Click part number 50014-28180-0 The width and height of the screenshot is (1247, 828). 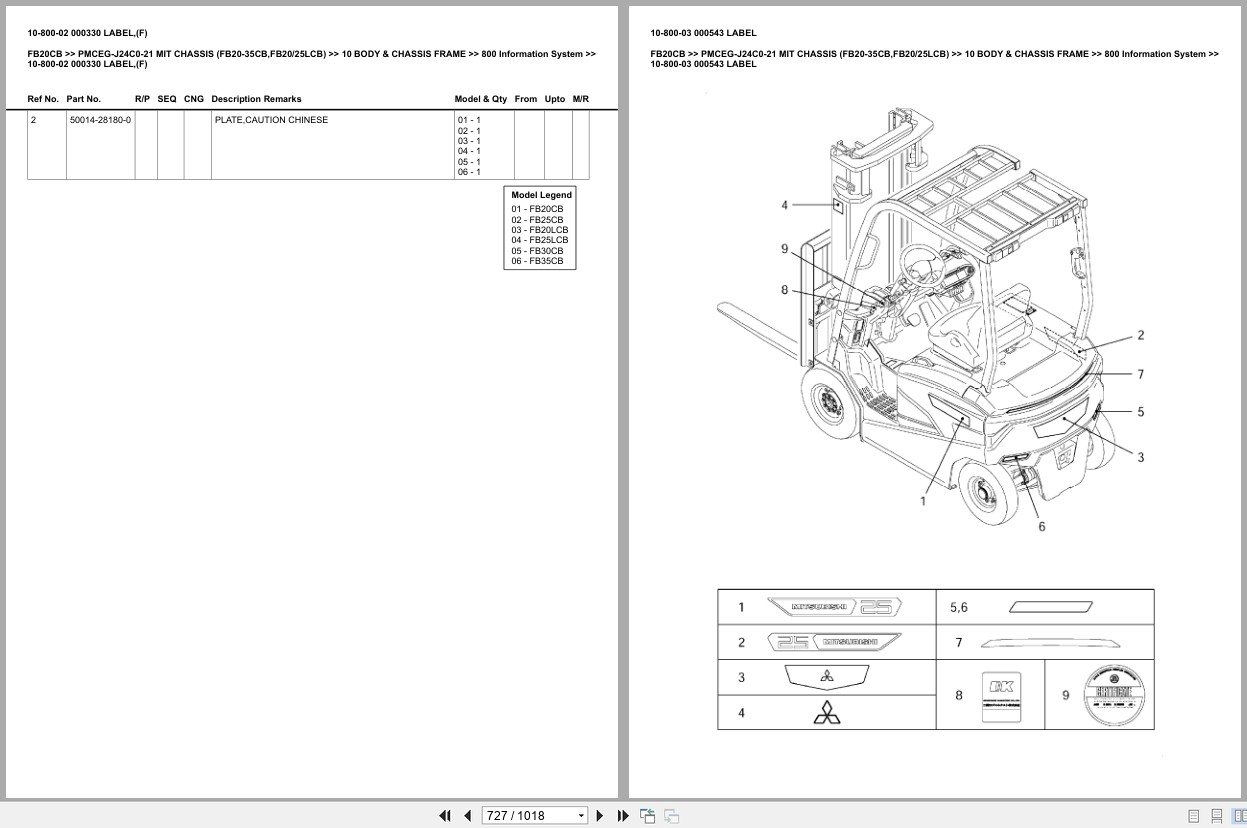(x=100, y=120)
